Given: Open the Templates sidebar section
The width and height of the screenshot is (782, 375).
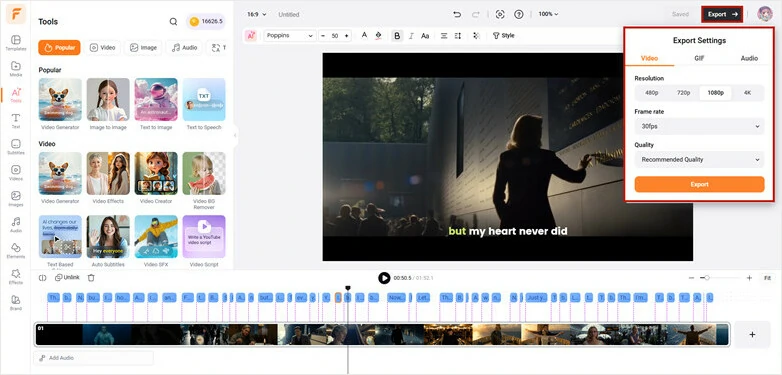Looking at the screenshot, I should pyautogui.click(x=15, y=43).
